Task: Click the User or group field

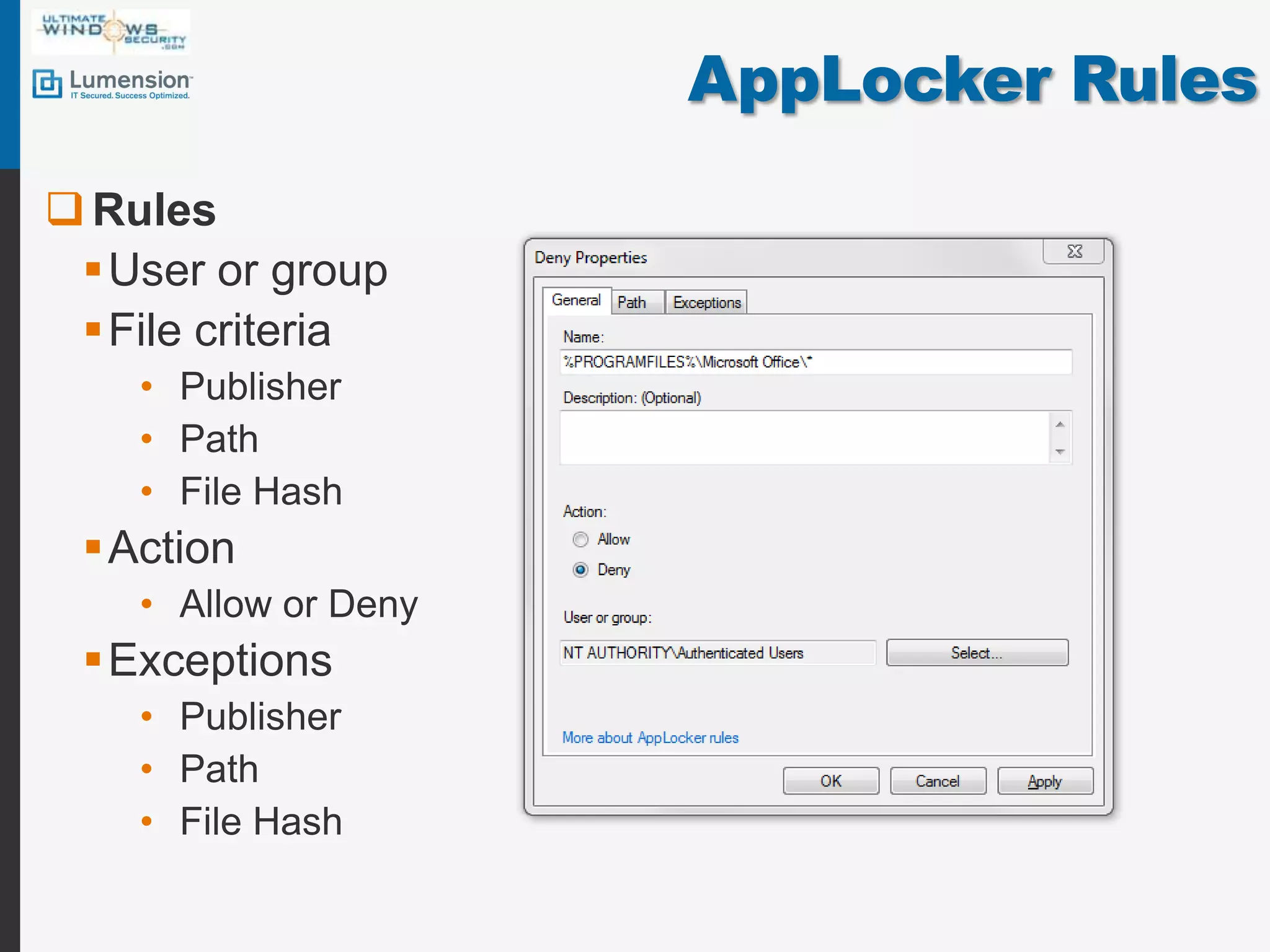Action: (717, 653)
